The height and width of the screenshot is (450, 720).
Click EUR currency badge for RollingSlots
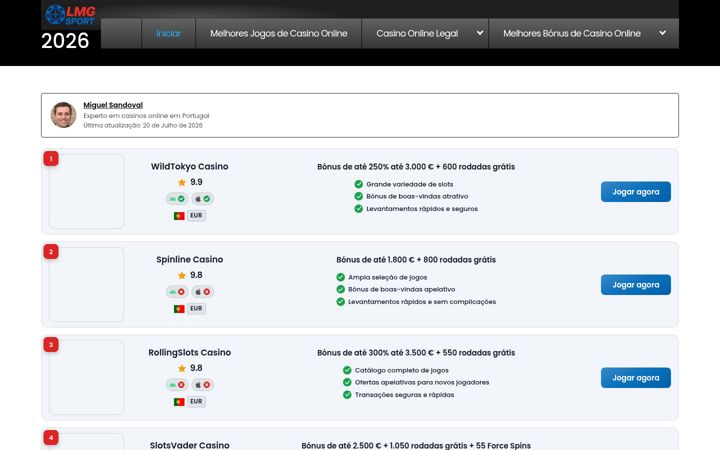[x=196, y=401]
